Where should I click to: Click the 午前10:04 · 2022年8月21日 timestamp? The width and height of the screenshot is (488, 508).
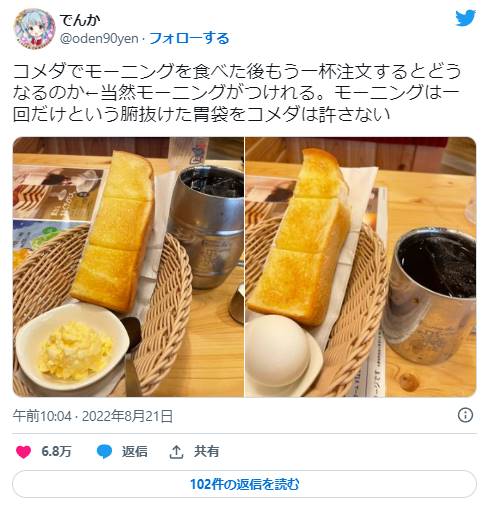coord(93,416)
